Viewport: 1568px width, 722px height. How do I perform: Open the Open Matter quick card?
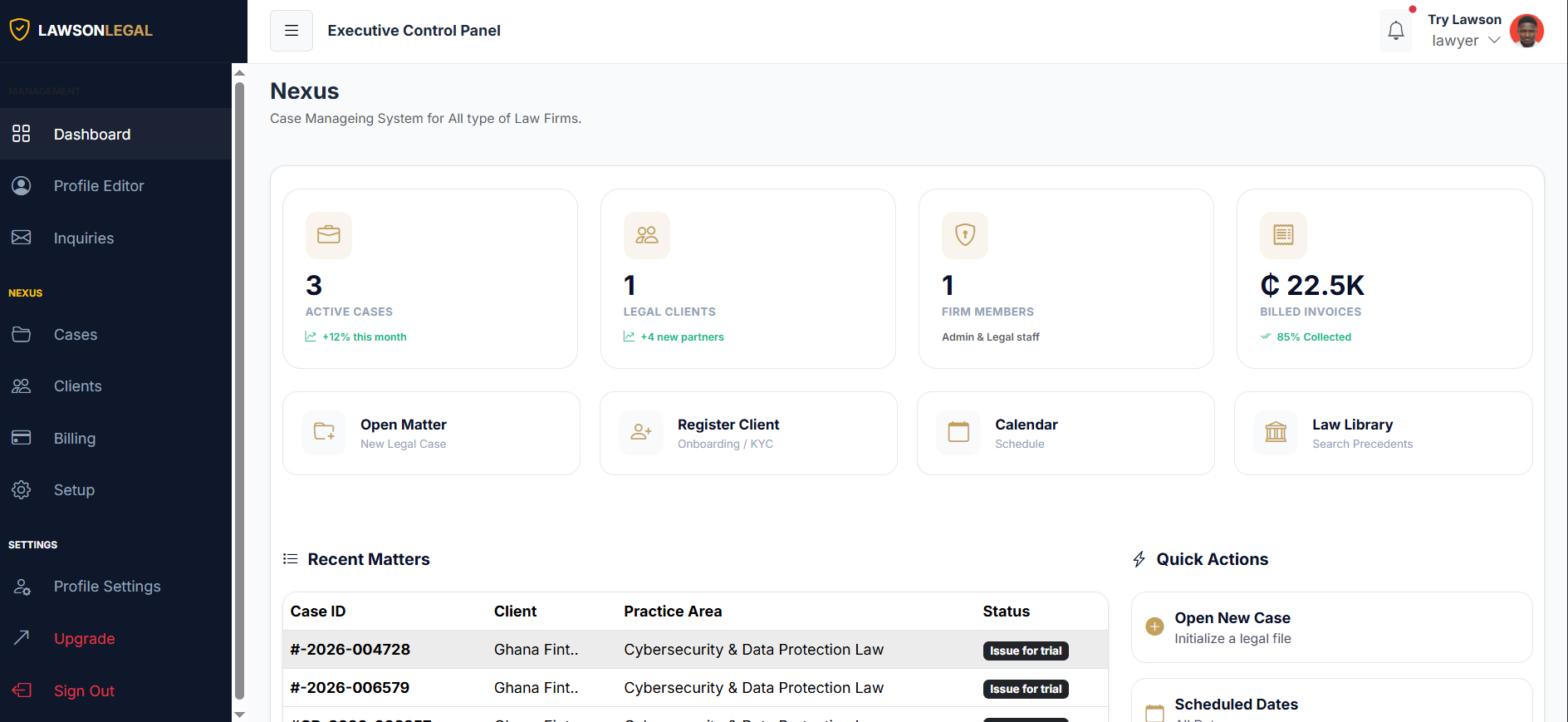[x=431, y=434]
